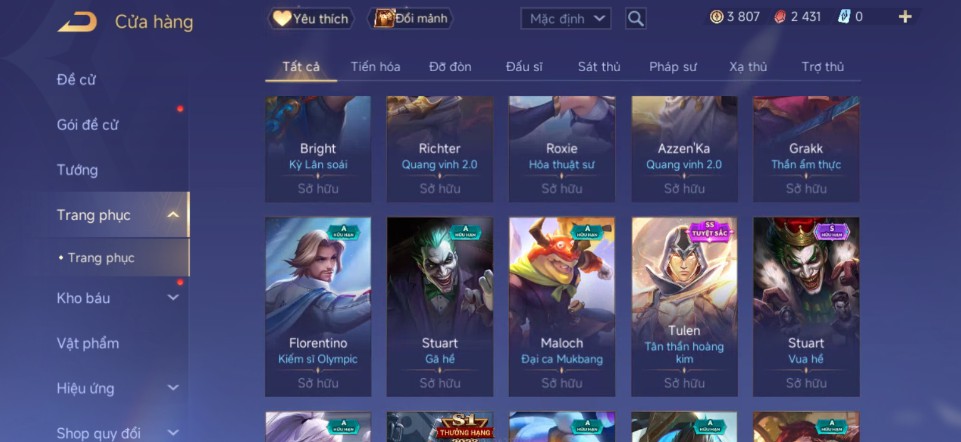Select the Florentino Kiếm sĩ Olympic skin card

[317, 307]
